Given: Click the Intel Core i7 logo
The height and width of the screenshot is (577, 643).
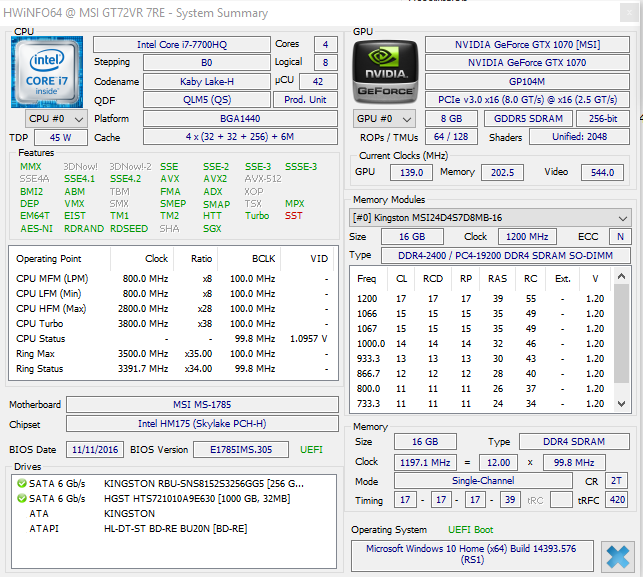Looking at the screenshot, I should coord(47,72).
